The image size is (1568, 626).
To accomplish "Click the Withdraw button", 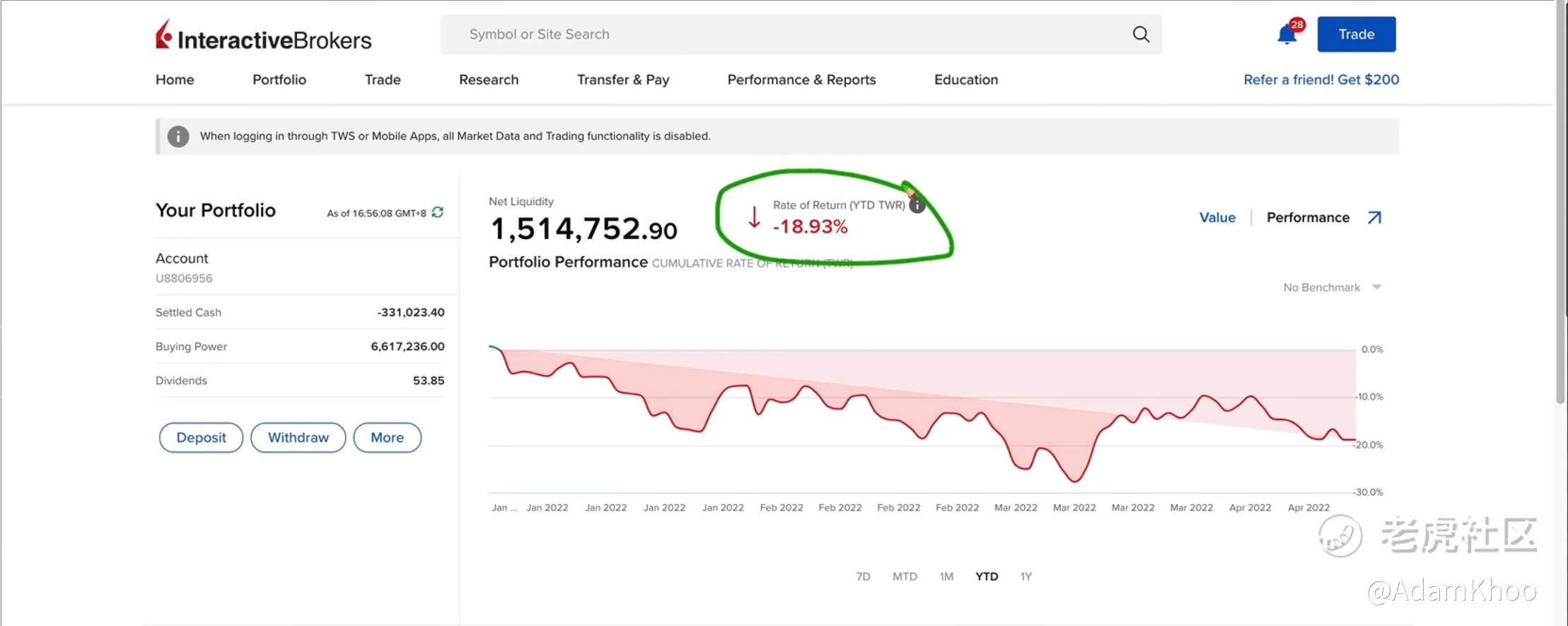I will [x=298, y=438].
